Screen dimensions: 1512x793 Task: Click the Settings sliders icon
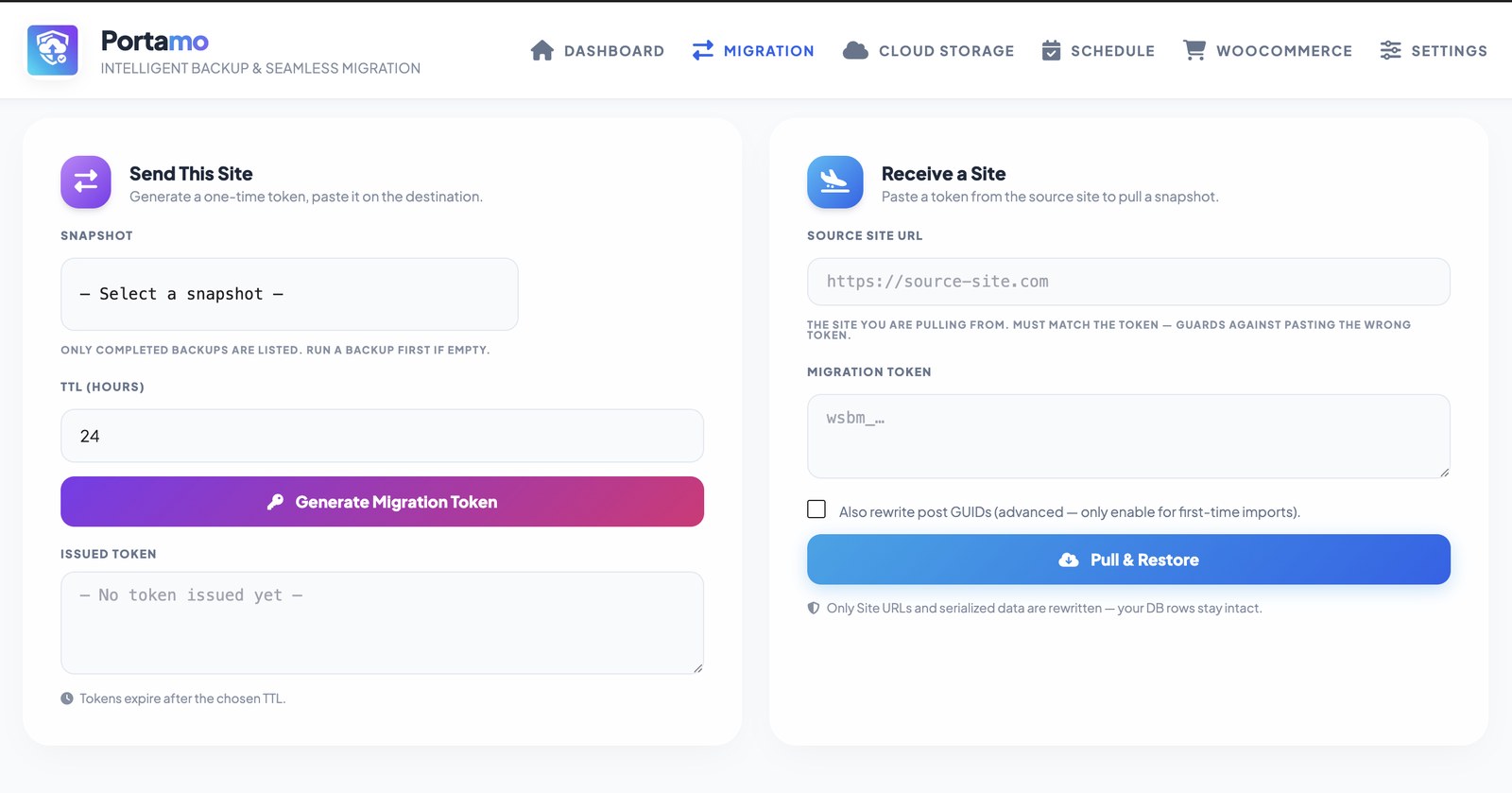coord(1390,50)
